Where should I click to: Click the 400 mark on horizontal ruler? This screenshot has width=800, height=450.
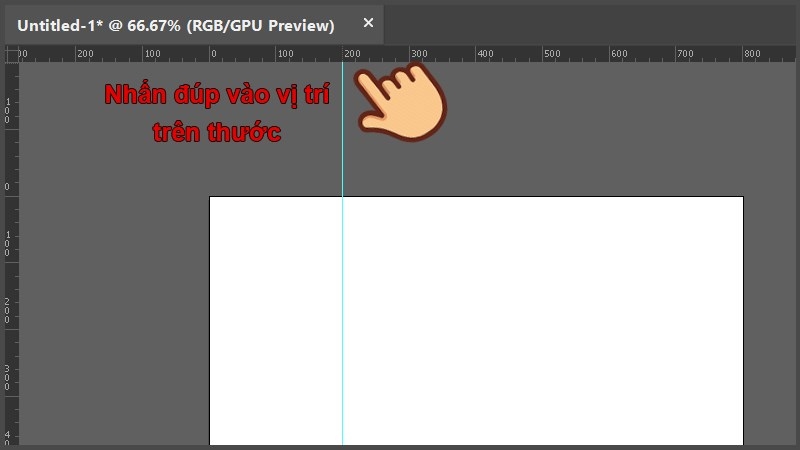pos(485,54)
